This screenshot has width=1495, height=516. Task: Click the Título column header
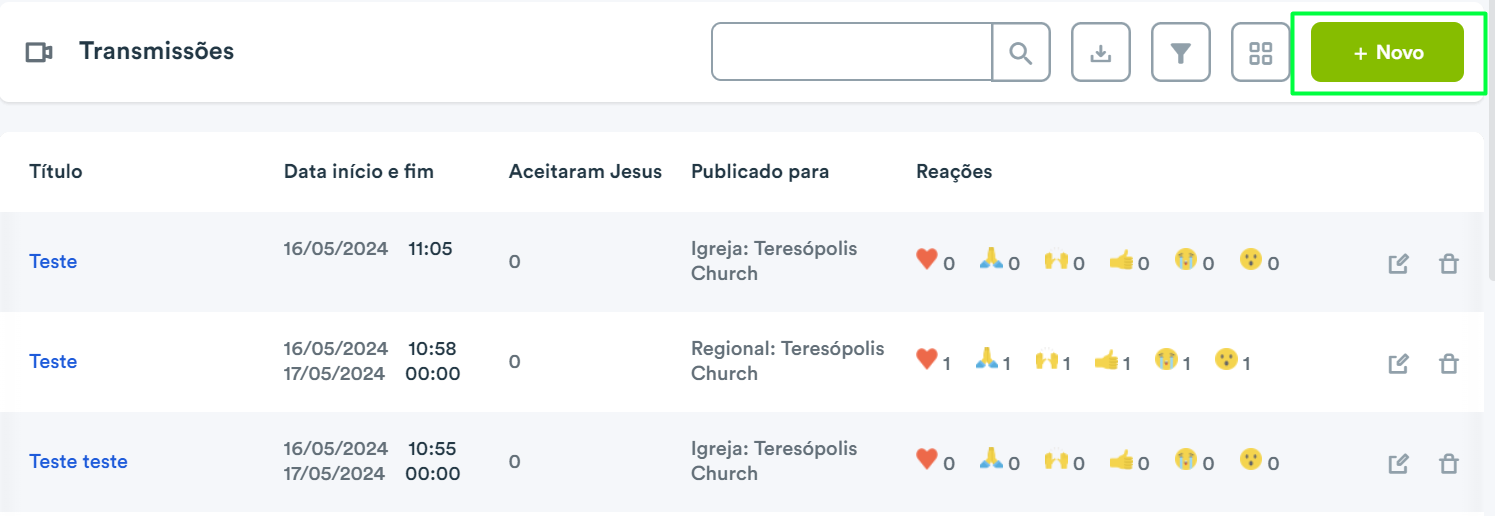[56, 171]
